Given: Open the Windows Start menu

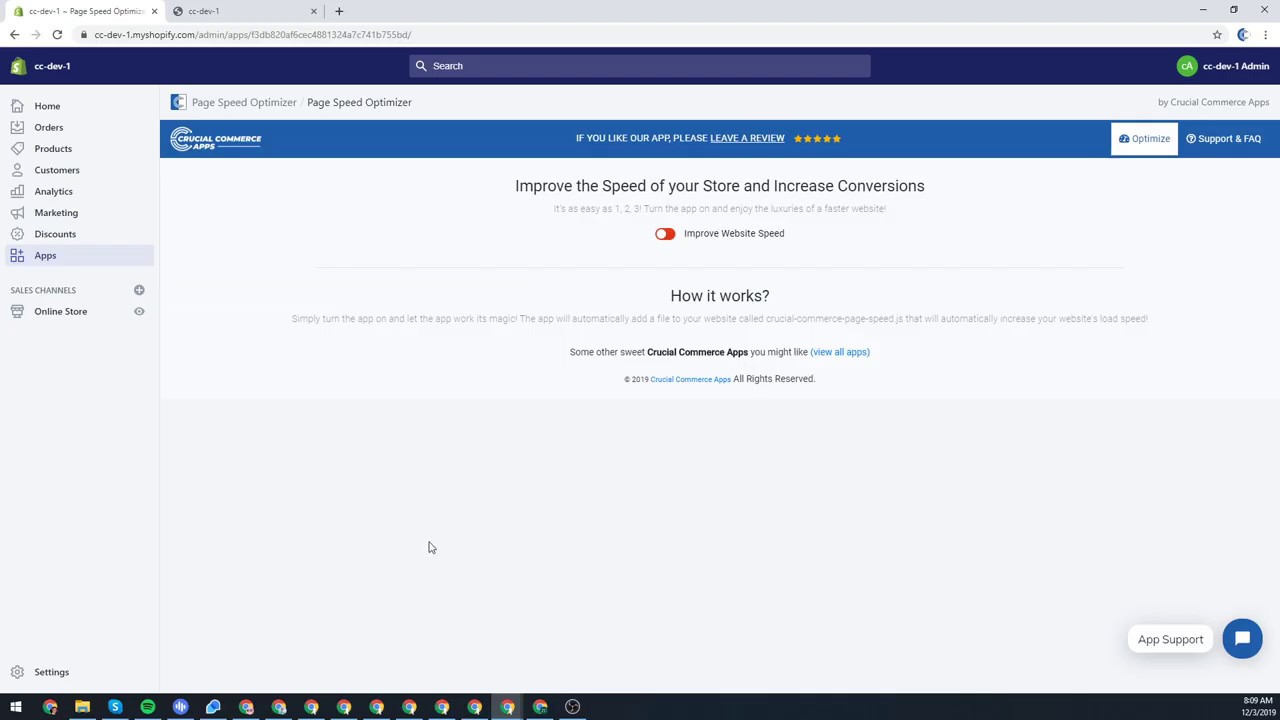Looking at the screenshot, I should coord(16,707).
